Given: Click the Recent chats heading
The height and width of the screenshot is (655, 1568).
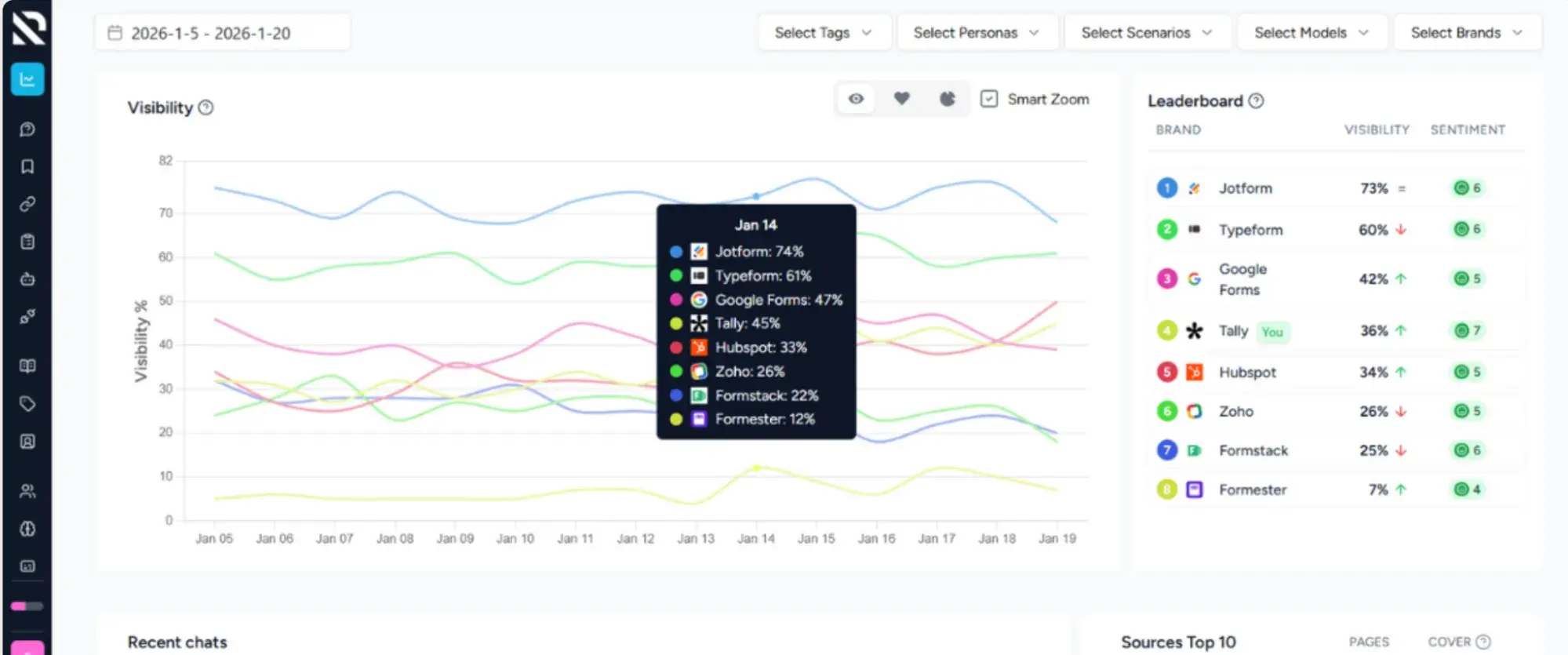Looking at the screenshot, I should [177, 642].
